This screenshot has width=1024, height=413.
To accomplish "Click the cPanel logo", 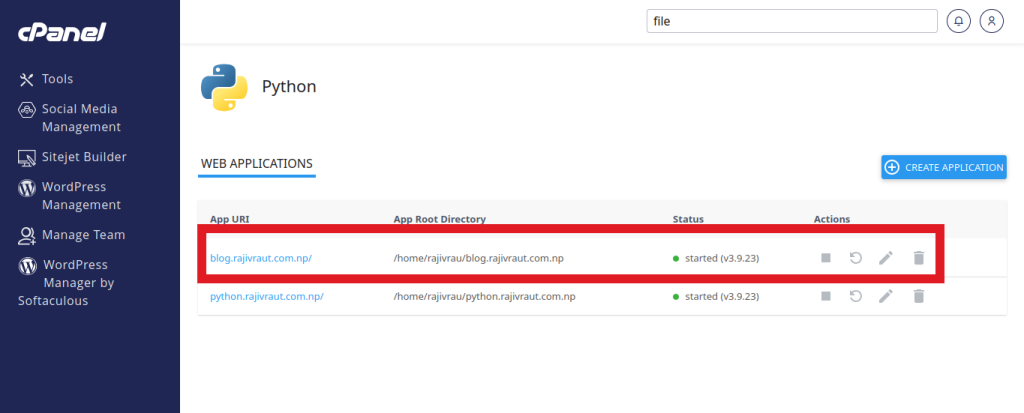I will click(62, 31).
